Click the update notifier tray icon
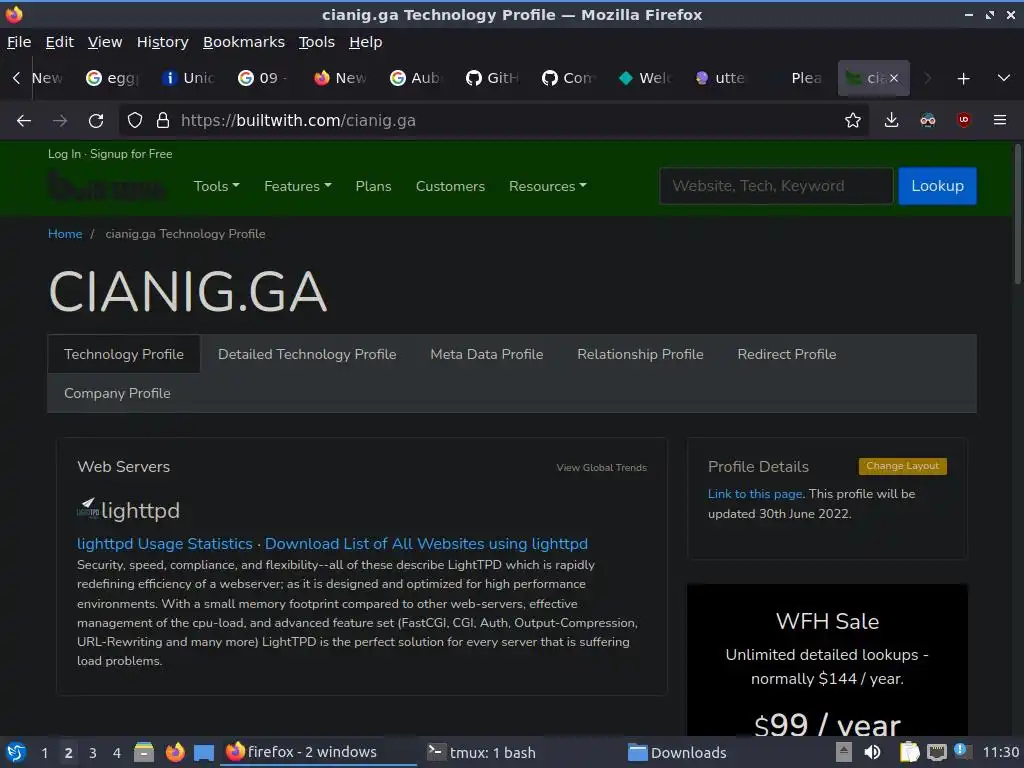The width and height of the screenshot is (1024, 768). click(x=961, y=751)
